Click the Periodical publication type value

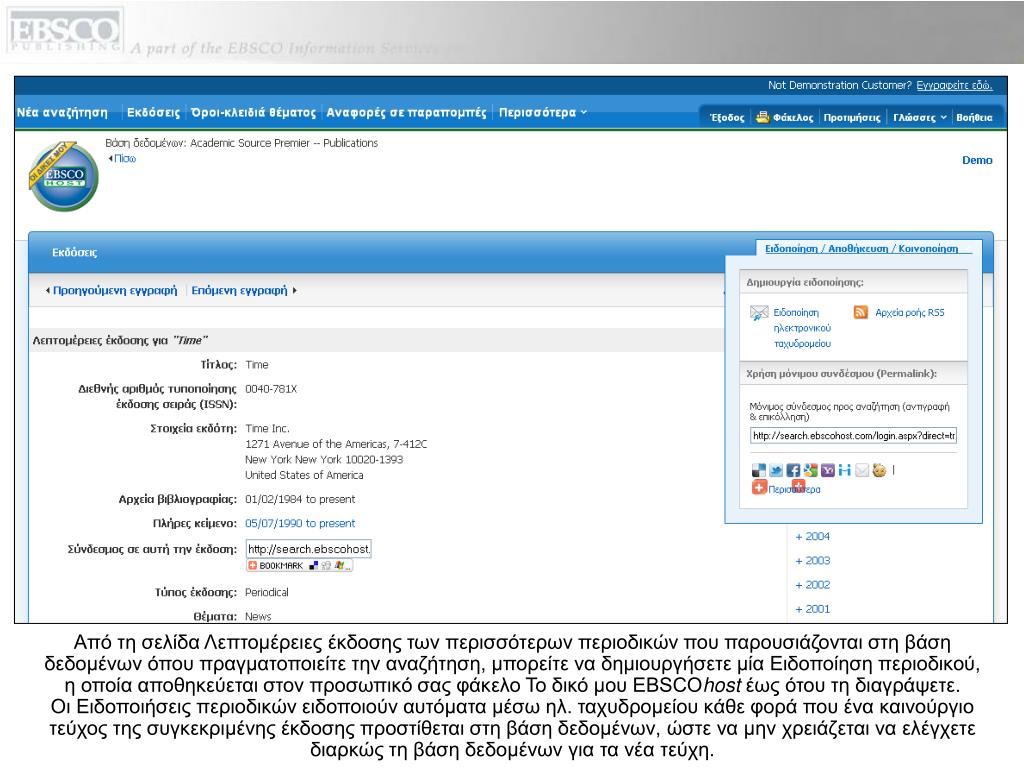click(266, 592)
